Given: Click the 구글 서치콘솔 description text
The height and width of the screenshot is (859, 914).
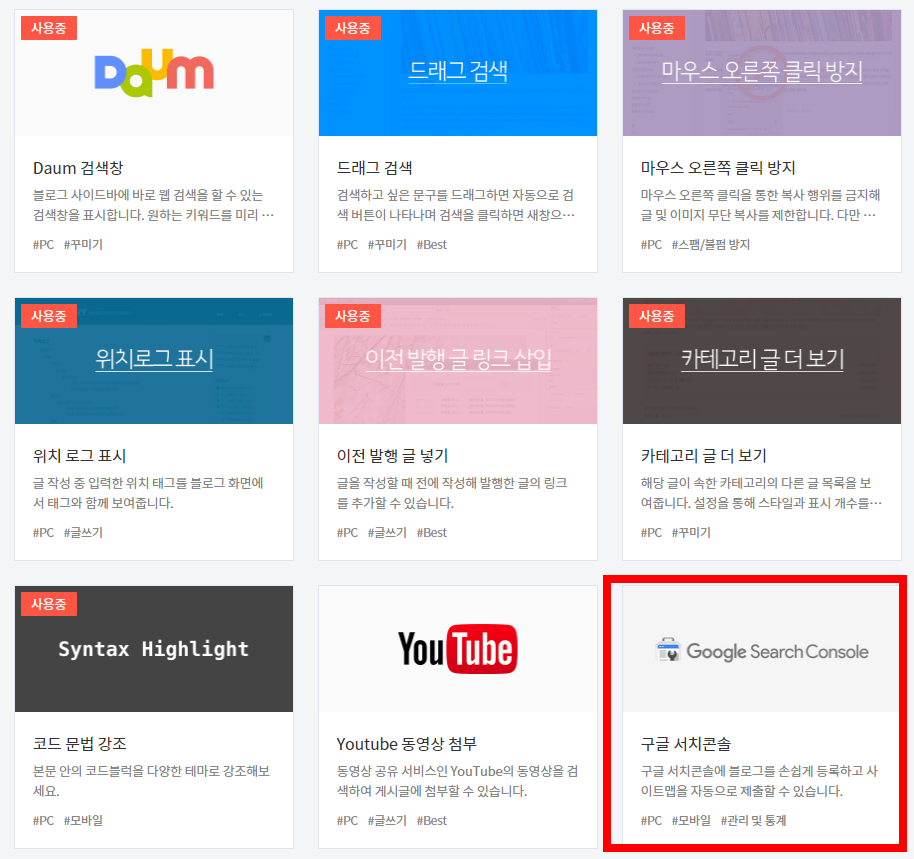Looking at the screenshot, I should coord(759,781).
